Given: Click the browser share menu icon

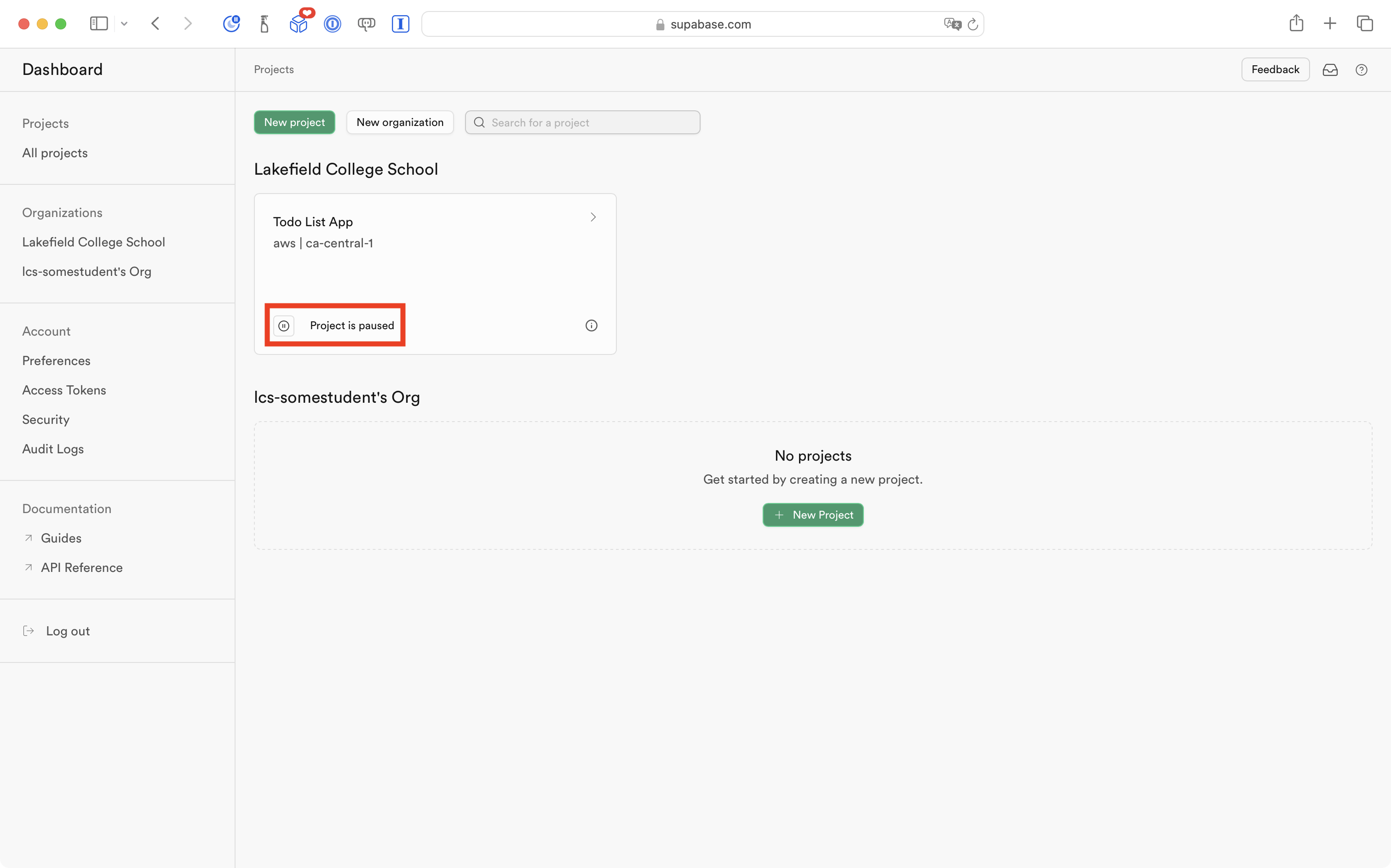Looking at the screenshot, I should 1296,23.
